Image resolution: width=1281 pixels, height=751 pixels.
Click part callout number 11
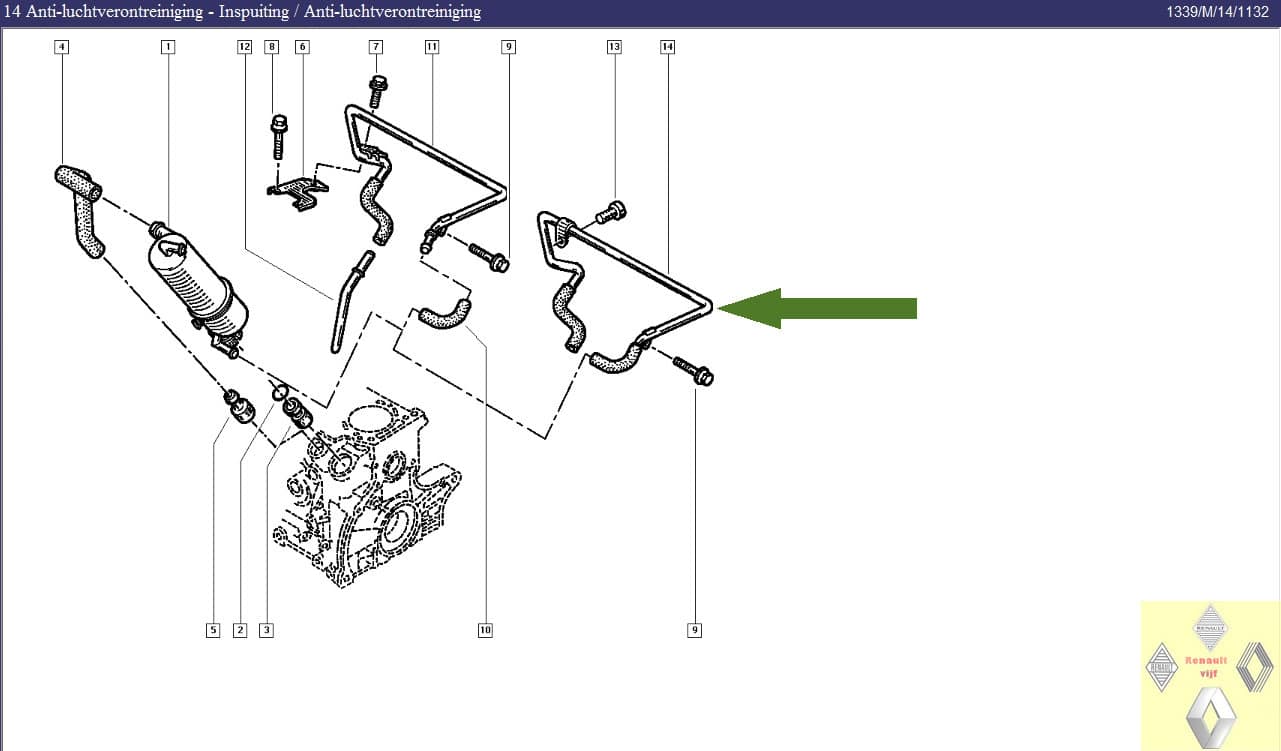coord(431,47)
